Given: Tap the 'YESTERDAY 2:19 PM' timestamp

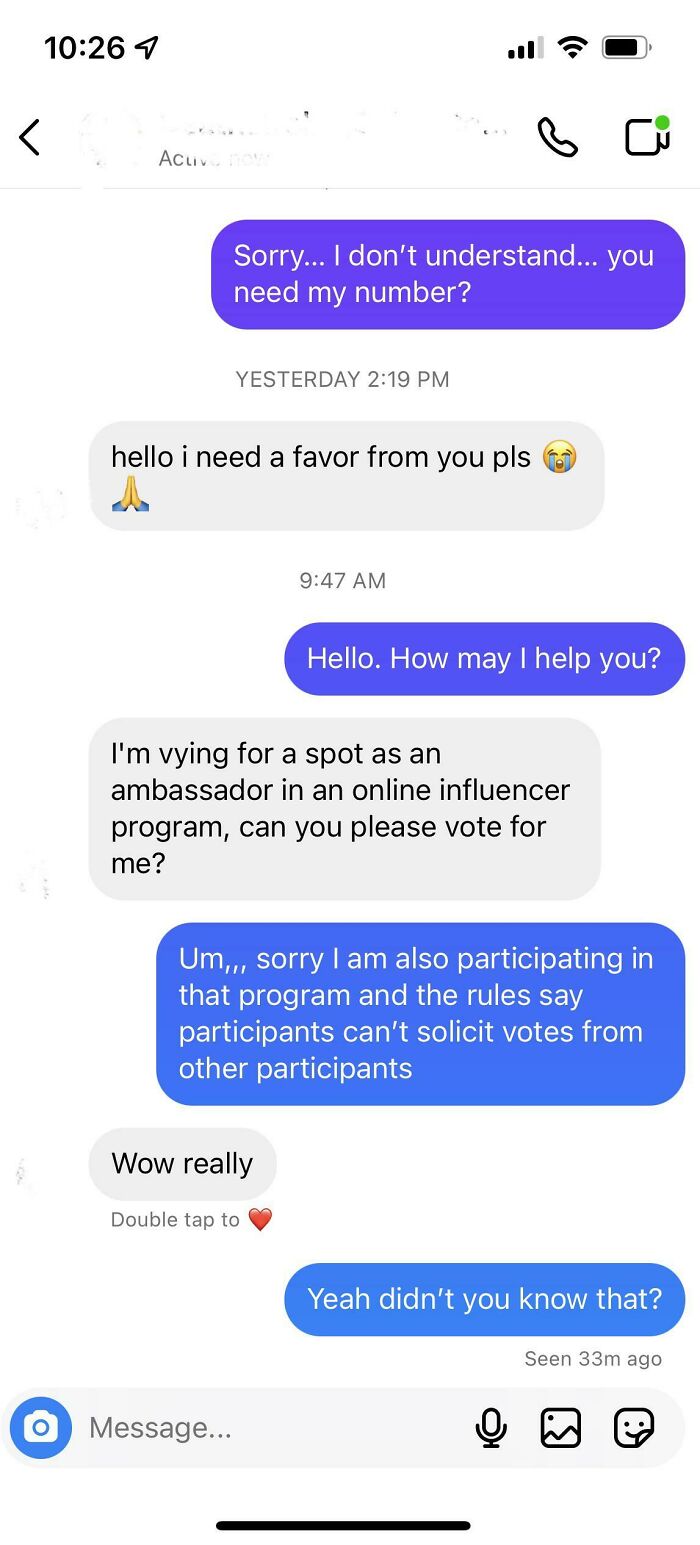Looking at the screenshot, I should click(342, 379).
